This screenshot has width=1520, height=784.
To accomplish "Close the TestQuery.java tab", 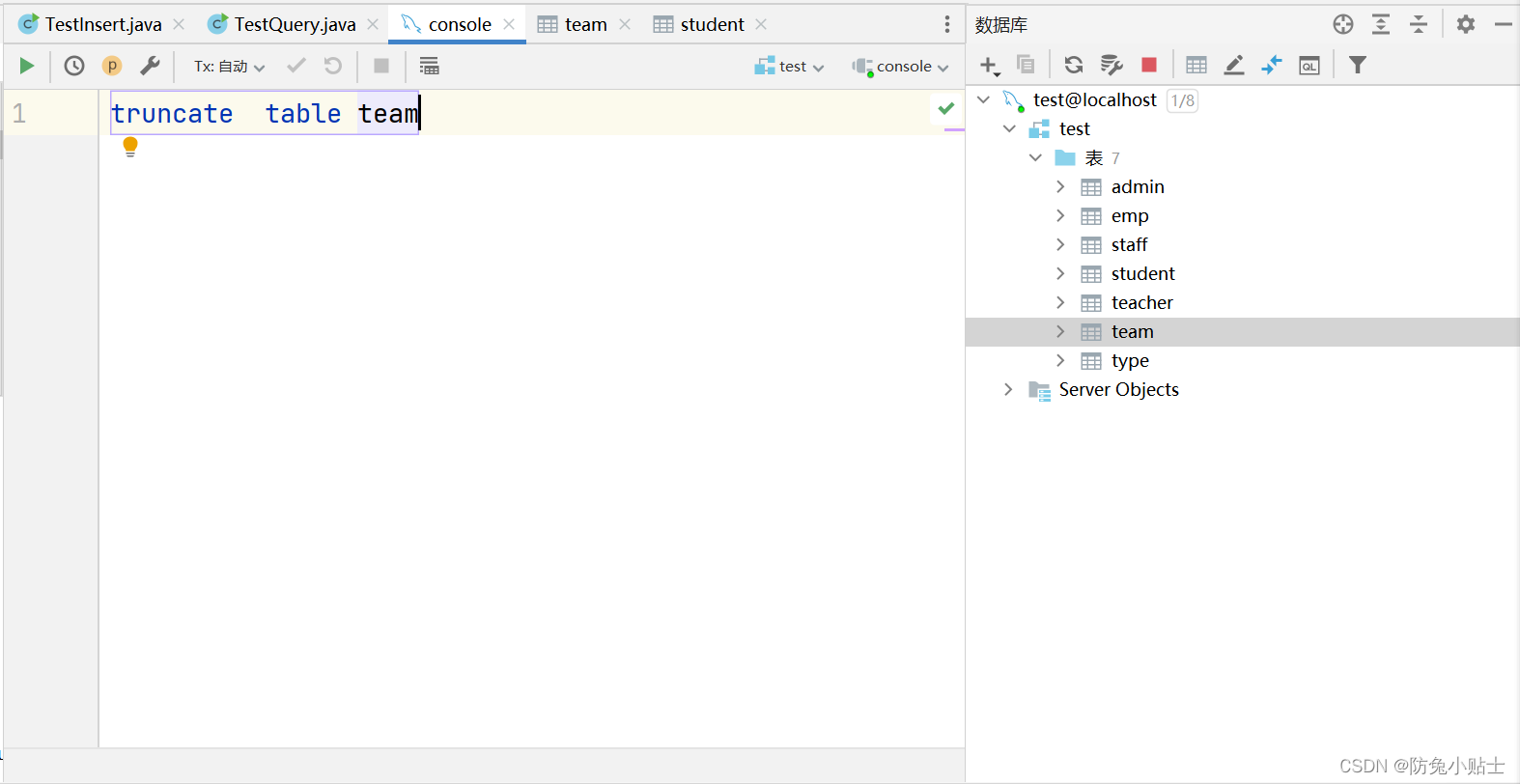I will [373, 24].
